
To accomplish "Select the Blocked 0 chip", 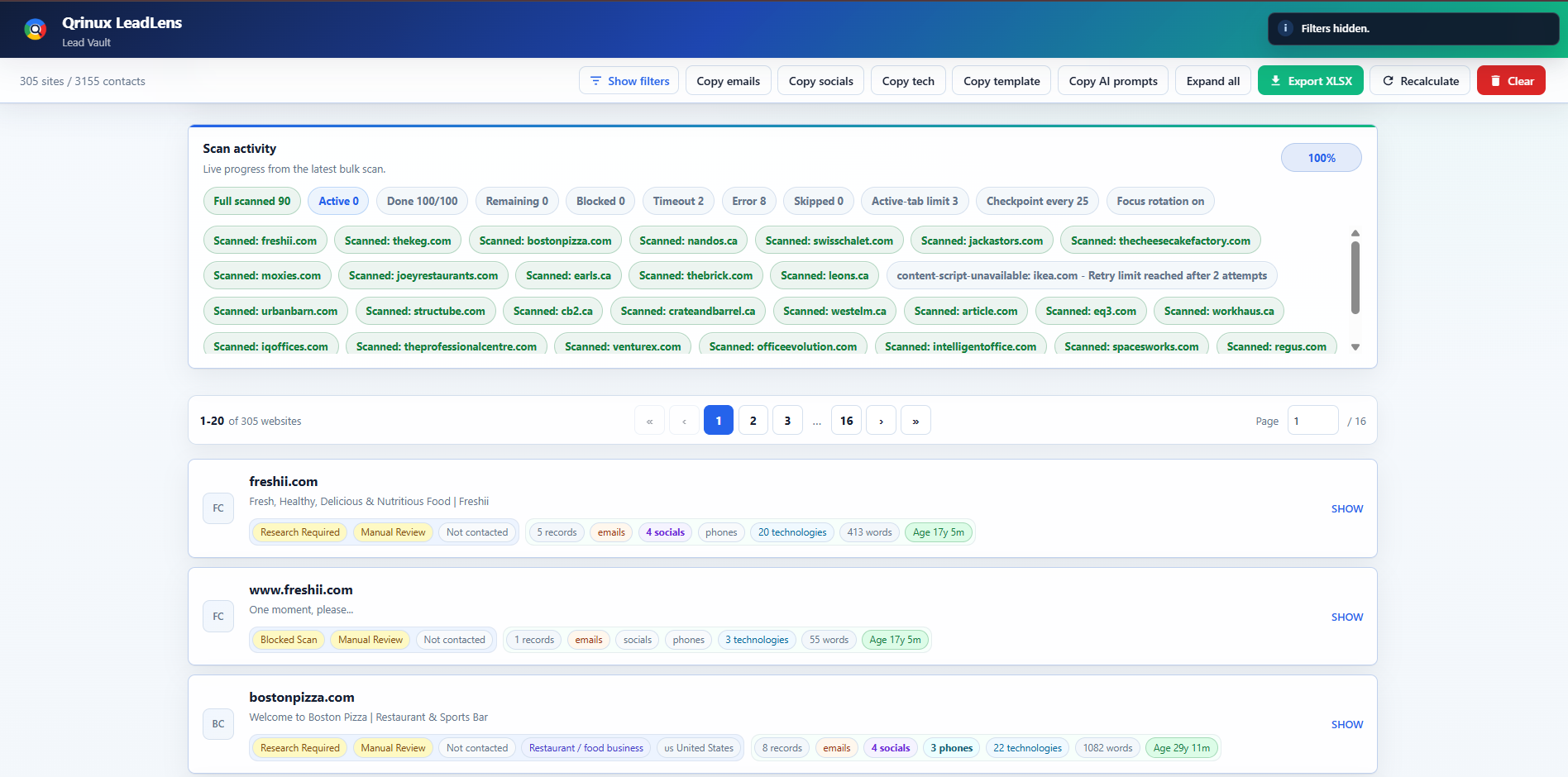I will pos(600,201).
